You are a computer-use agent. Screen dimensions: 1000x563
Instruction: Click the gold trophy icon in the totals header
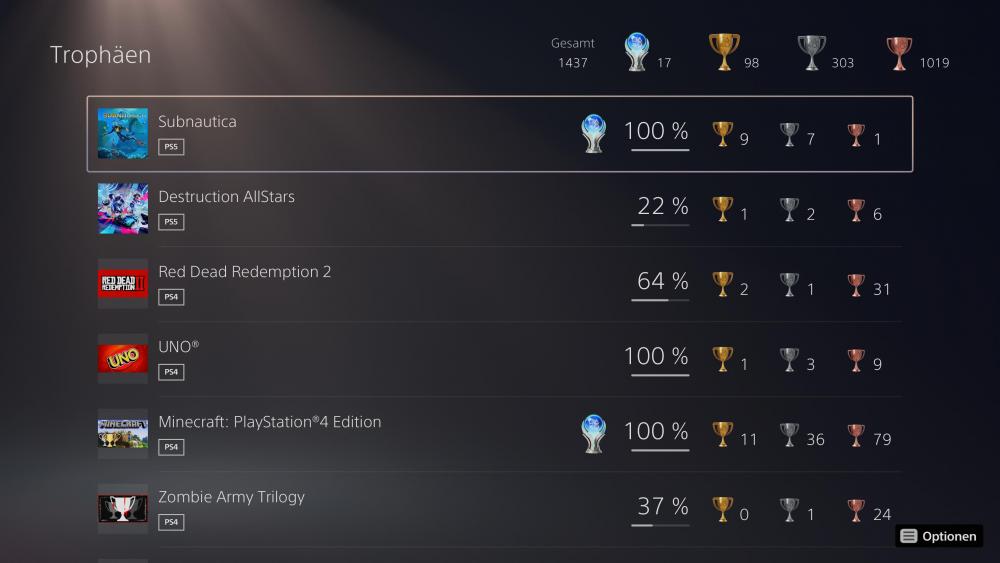(x=724, y=52)
